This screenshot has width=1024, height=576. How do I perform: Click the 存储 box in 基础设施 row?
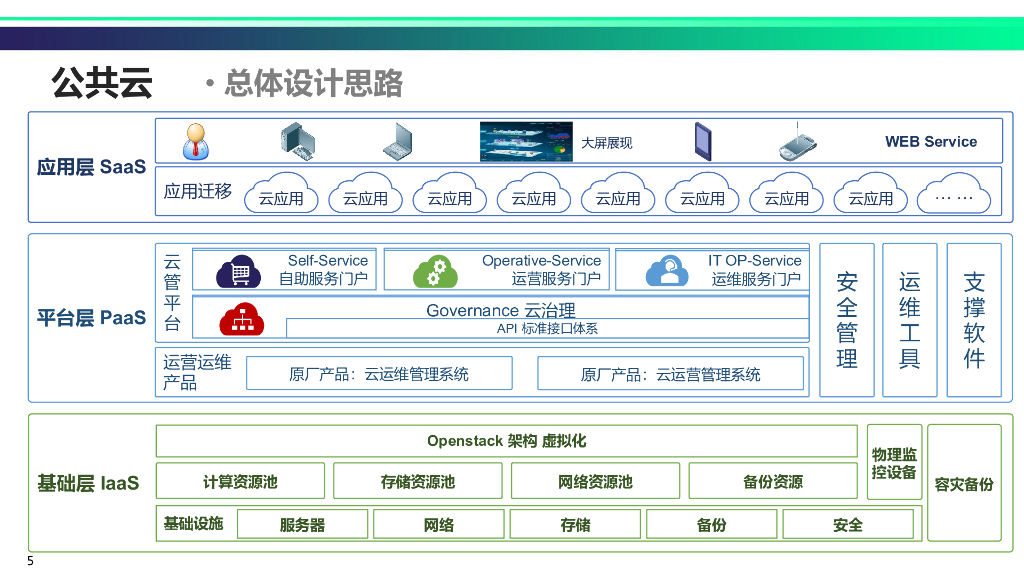[x=575, y=524]
